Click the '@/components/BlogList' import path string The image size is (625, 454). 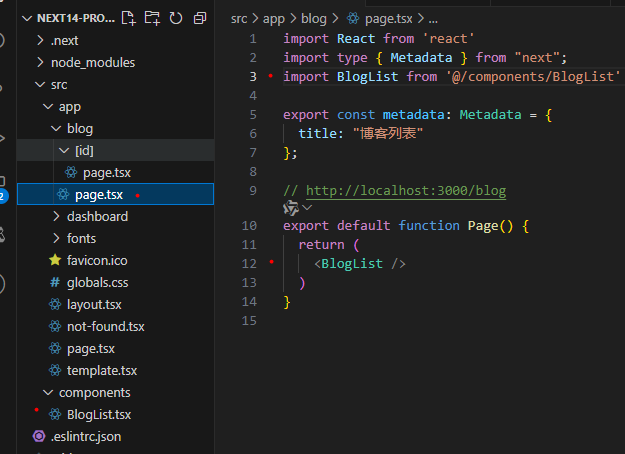point(533,77)
